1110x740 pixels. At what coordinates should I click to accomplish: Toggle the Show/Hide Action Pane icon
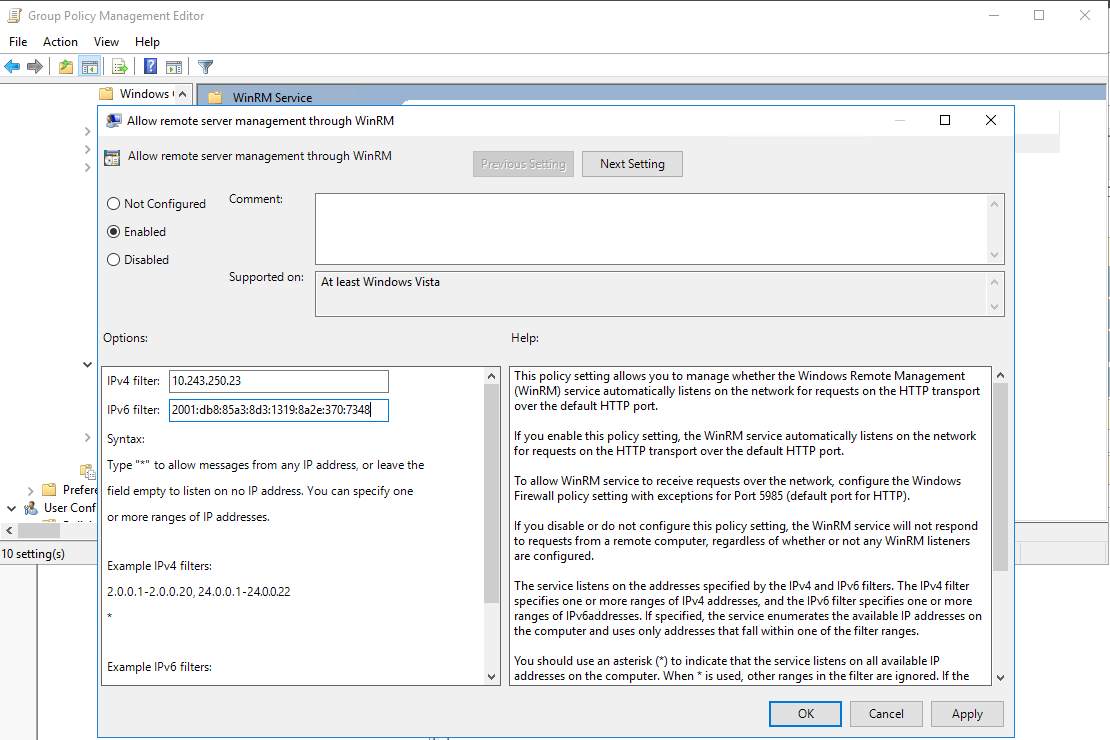tap(174, 67)
